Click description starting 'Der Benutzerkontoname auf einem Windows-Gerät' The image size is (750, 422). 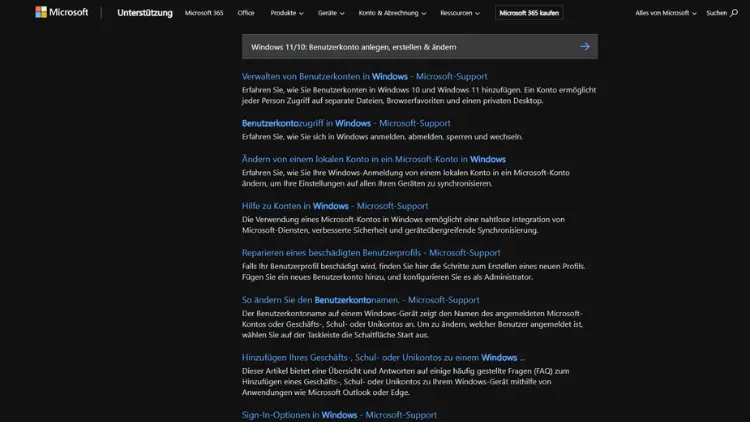point(412,324)
